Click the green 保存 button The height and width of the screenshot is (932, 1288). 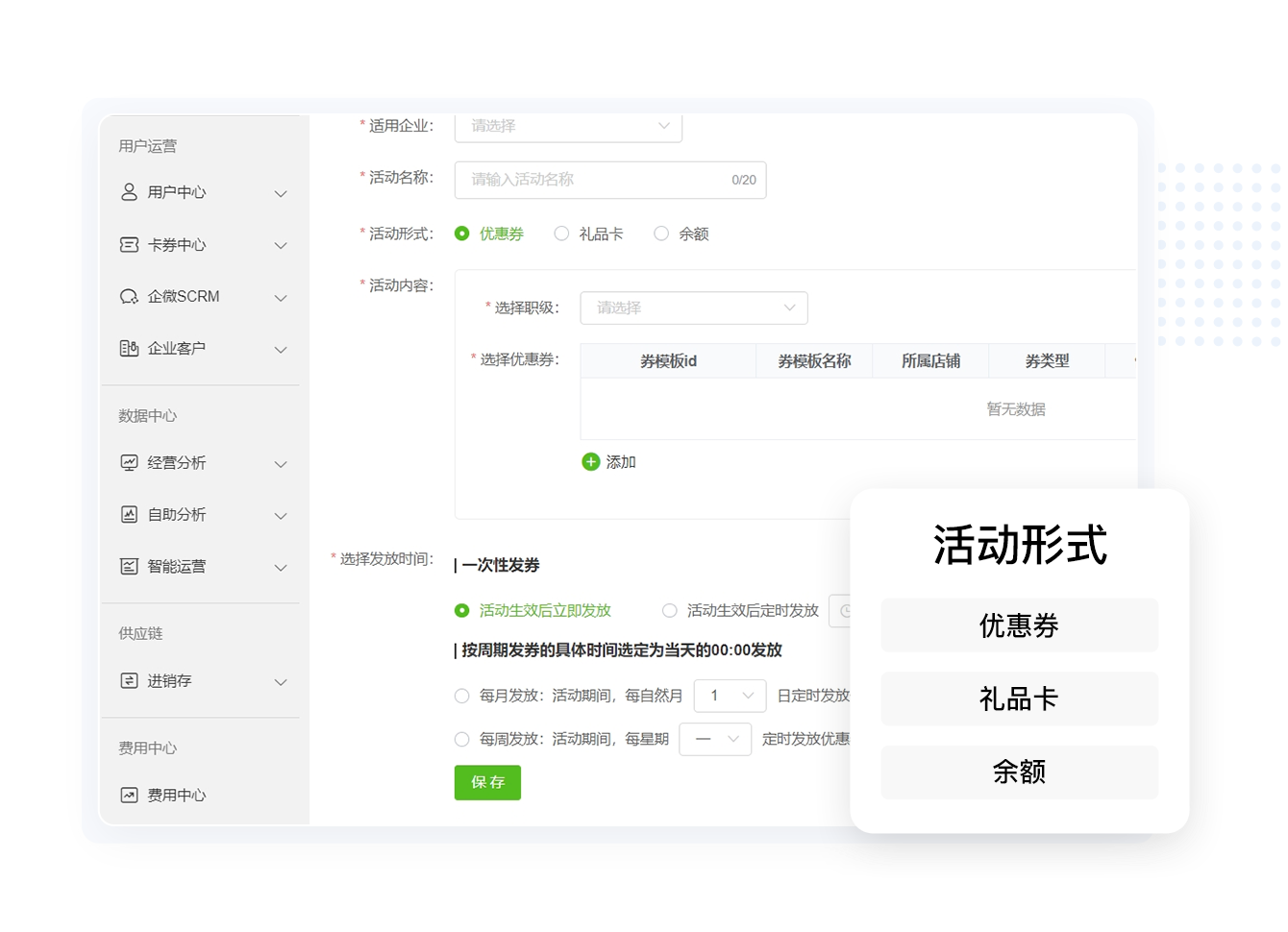pos(487,782)
